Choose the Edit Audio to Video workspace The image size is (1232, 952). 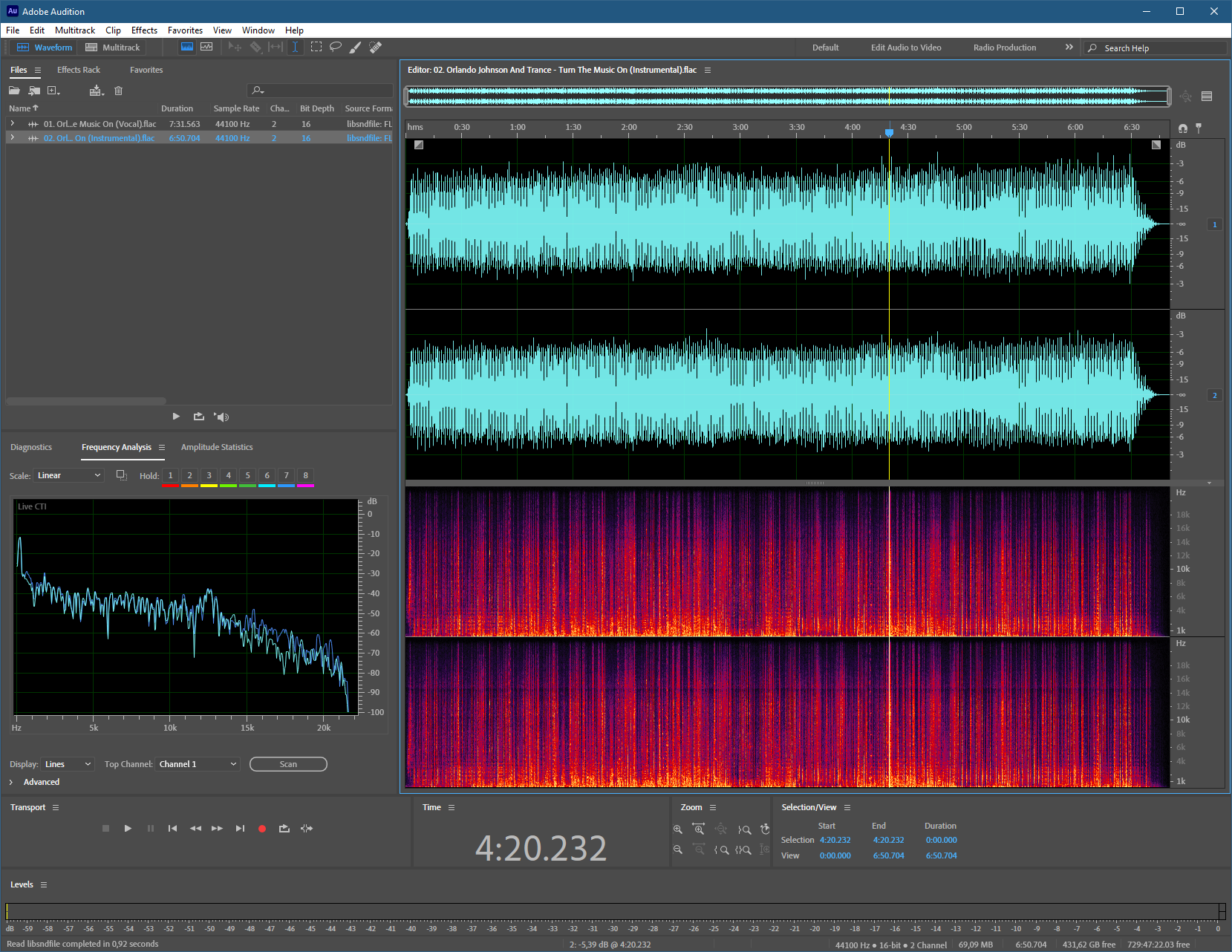(x=906, y=48)
